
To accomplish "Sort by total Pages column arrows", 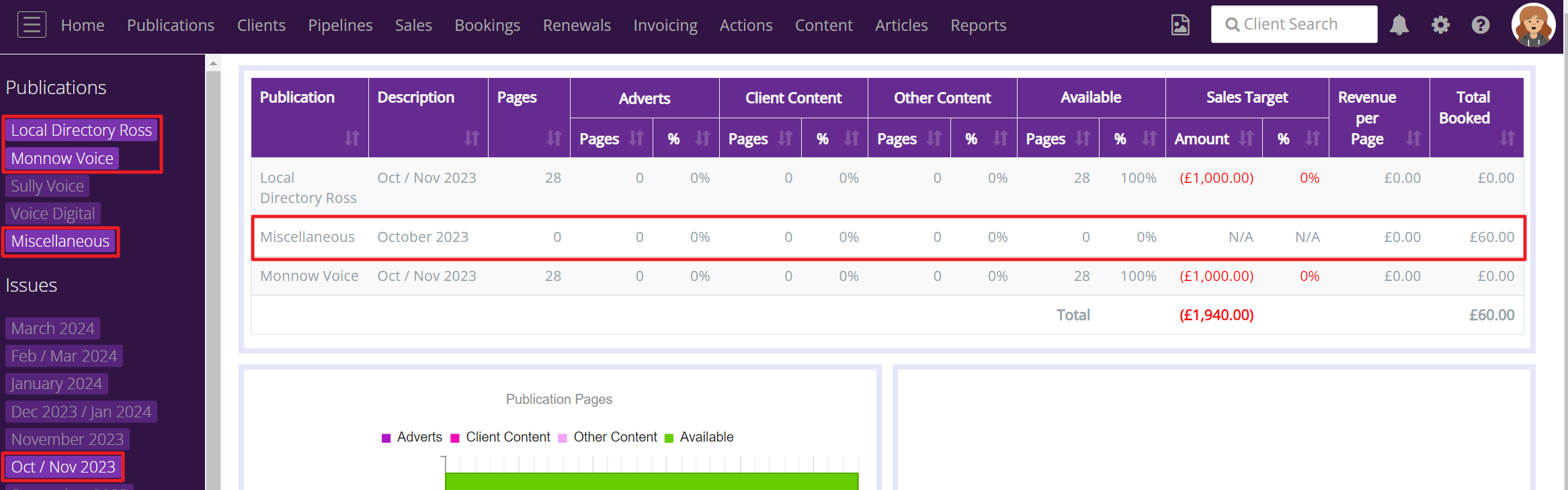I will [554, 138].
